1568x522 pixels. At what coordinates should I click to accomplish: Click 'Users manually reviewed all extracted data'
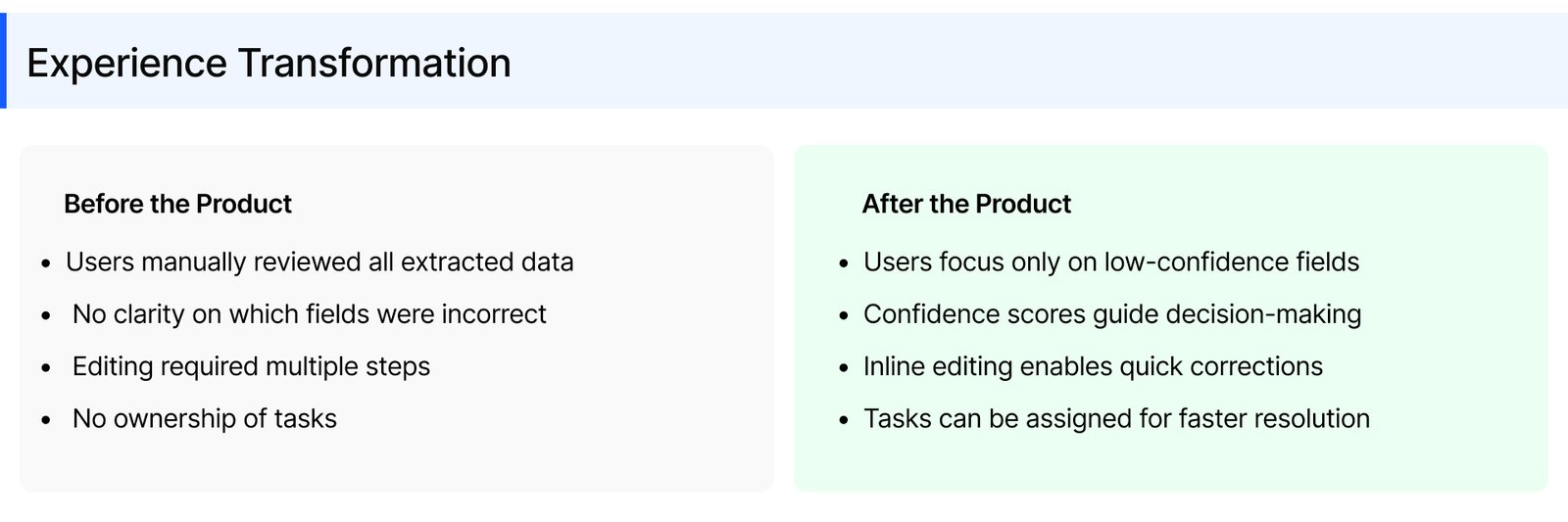[319, 262]
